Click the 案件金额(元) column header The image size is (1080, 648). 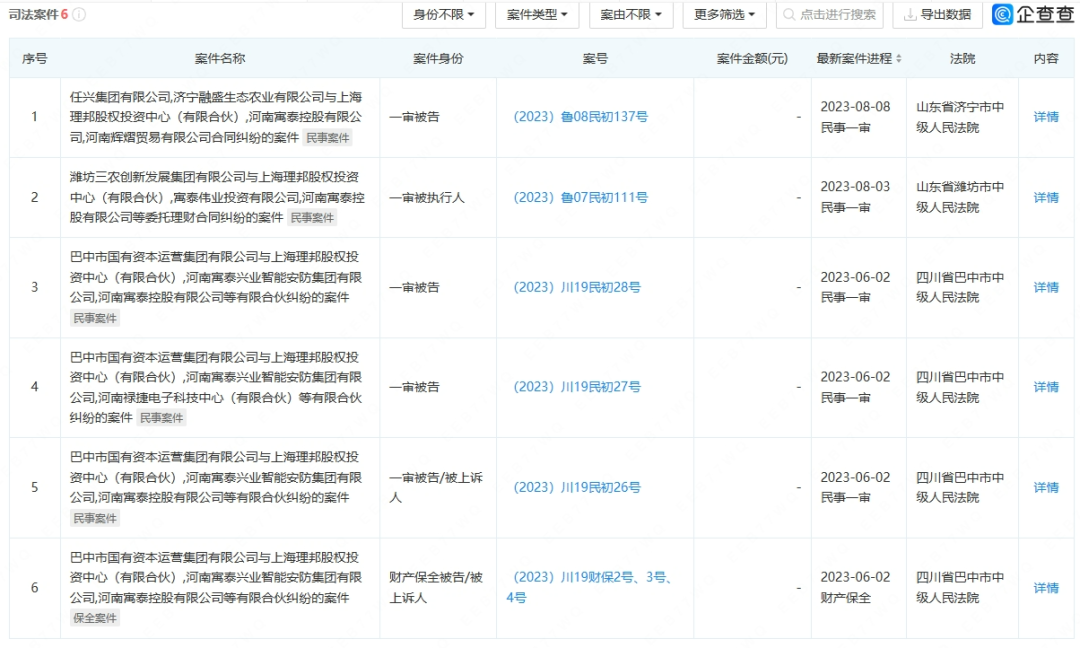click(x=752, y=59)
